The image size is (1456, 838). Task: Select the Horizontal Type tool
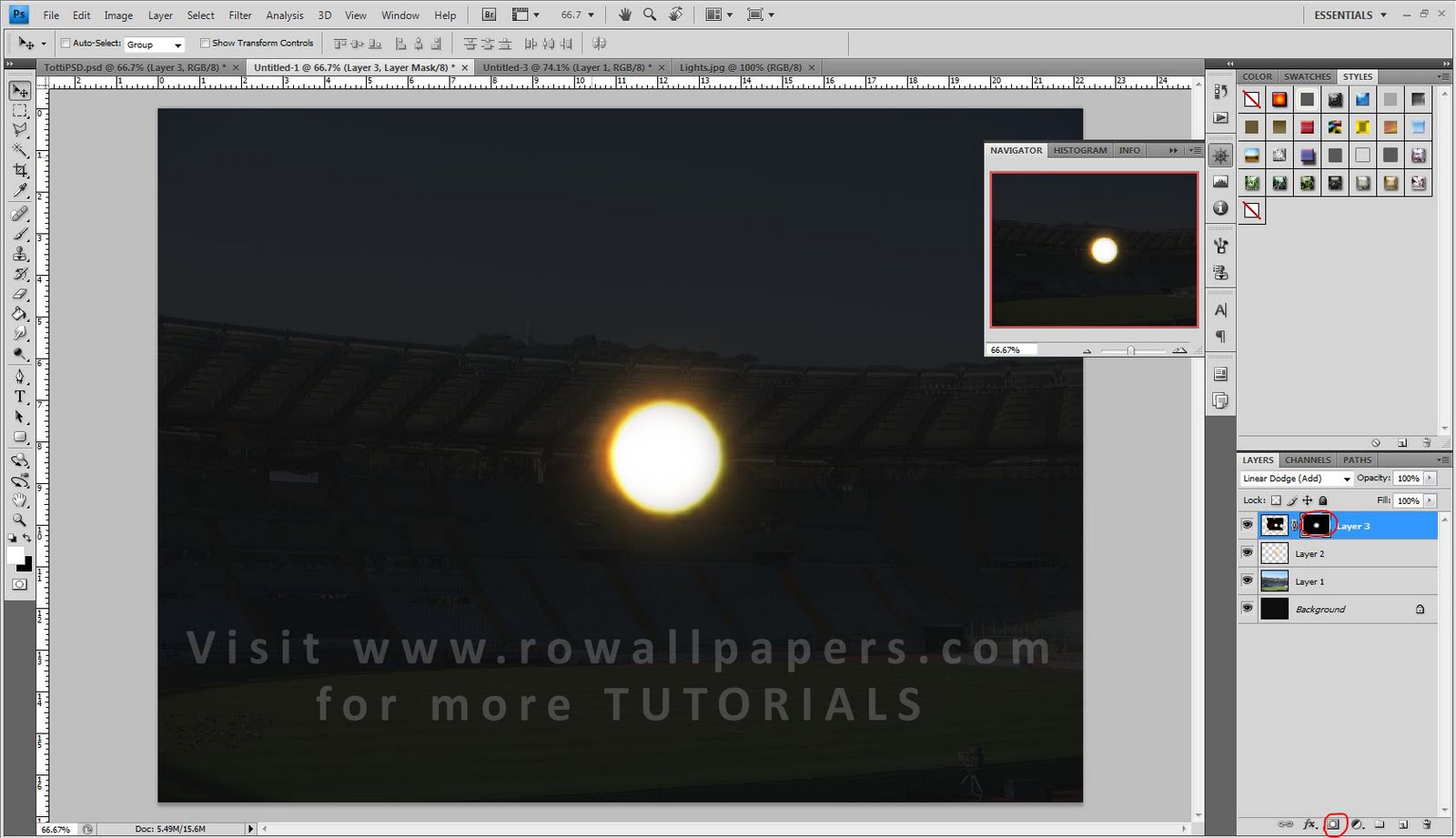(x=19, y=397)
